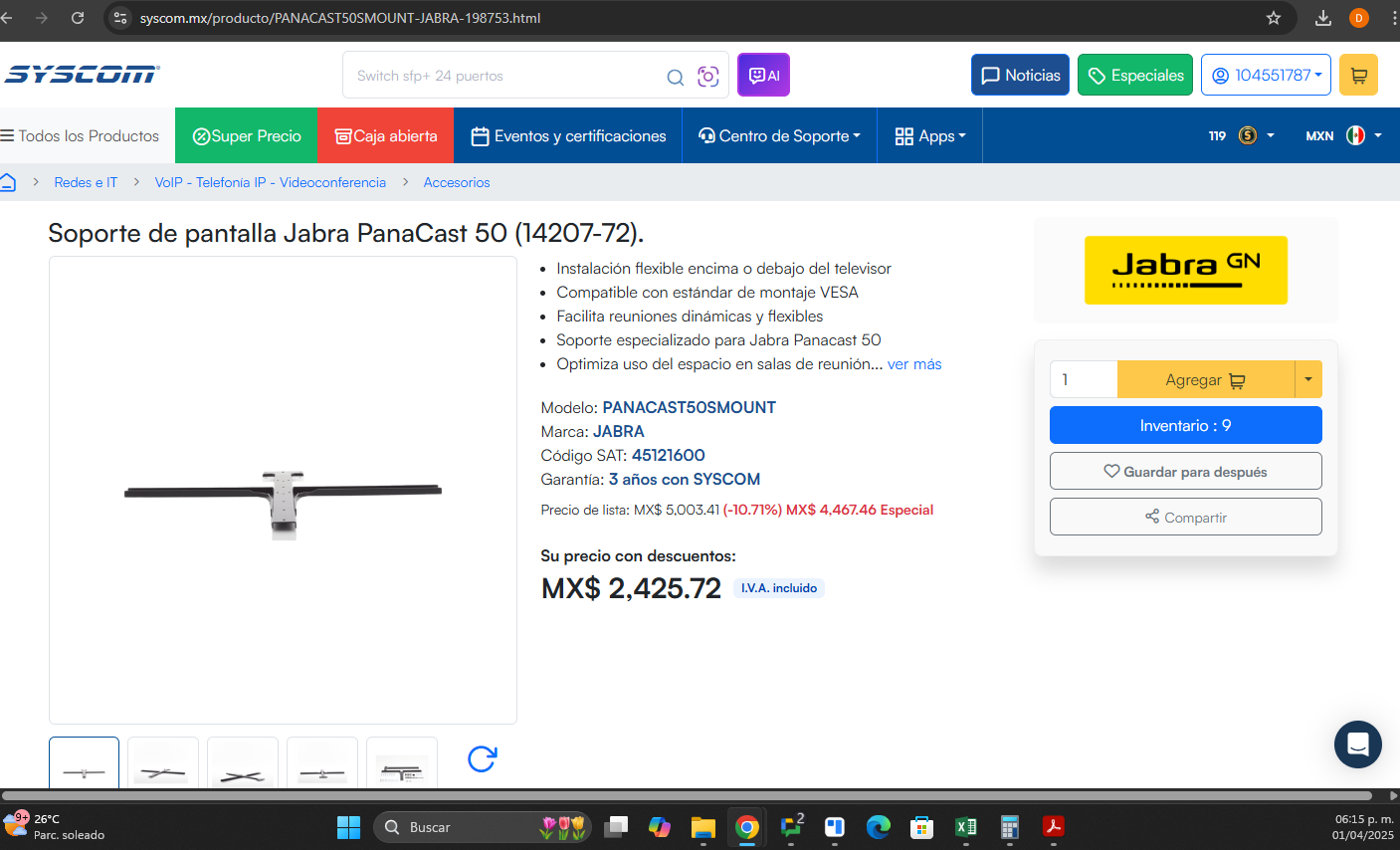Click the home breadcrumb icon
Screen dimensions: 1400x850
click(8, 182)
